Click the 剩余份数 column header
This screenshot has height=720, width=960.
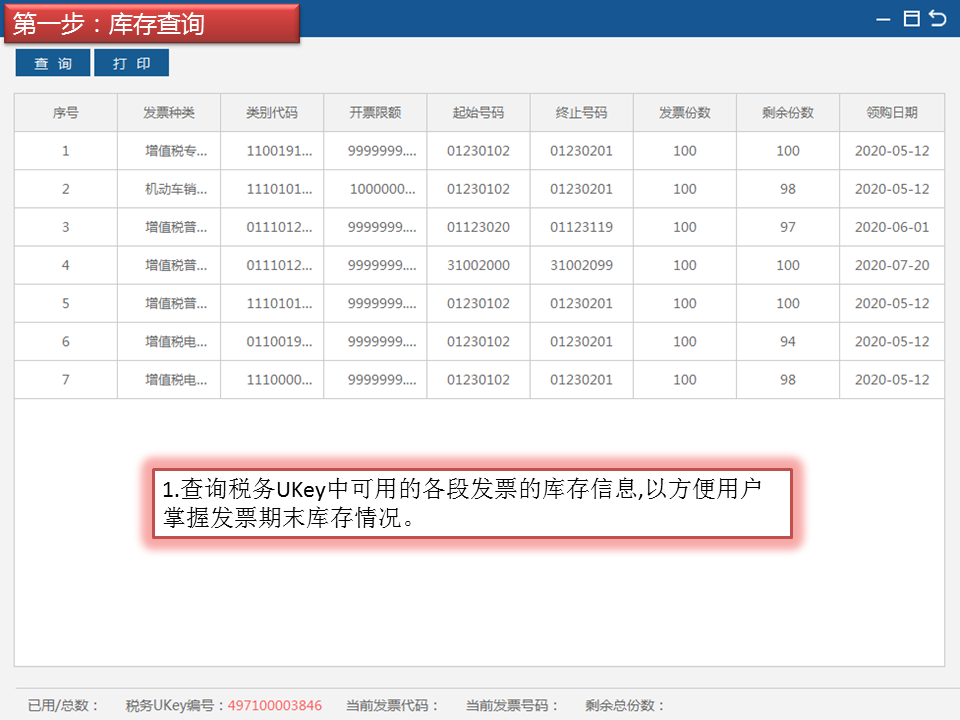point(788,113)
